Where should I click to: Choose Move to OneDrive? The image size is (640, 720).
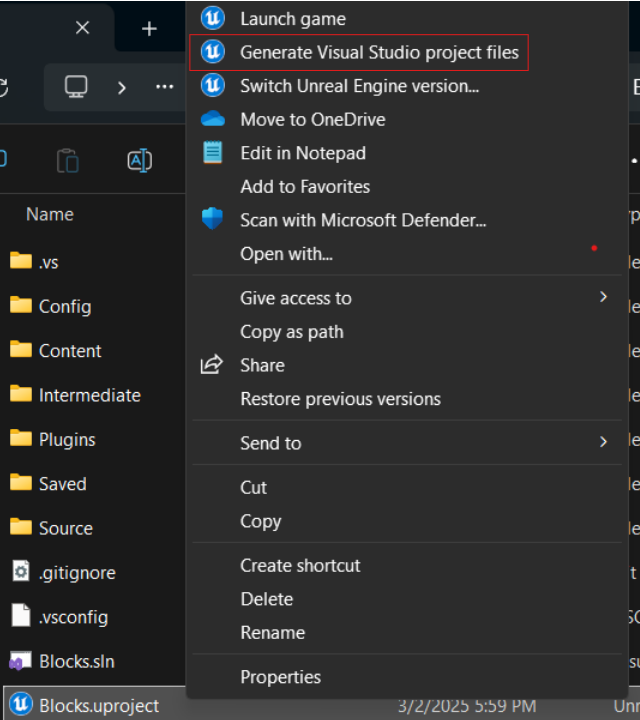coord(313,119)
